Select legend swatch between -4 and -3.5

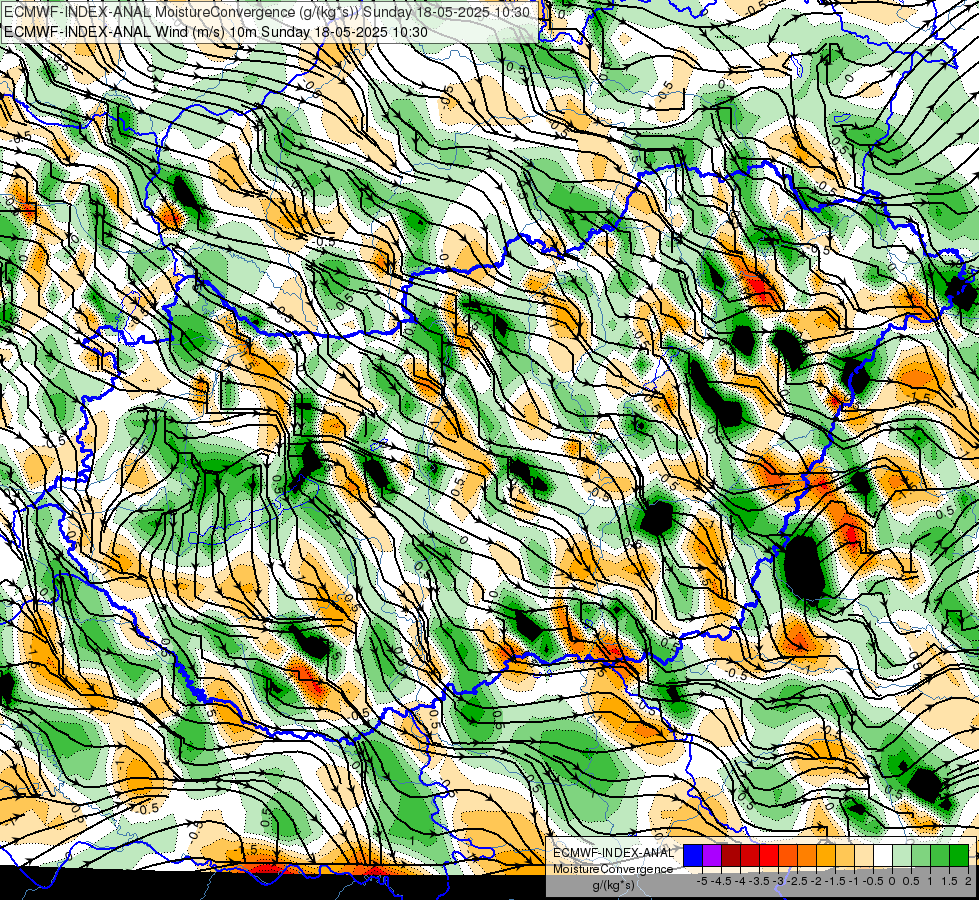tap(750, 855)
